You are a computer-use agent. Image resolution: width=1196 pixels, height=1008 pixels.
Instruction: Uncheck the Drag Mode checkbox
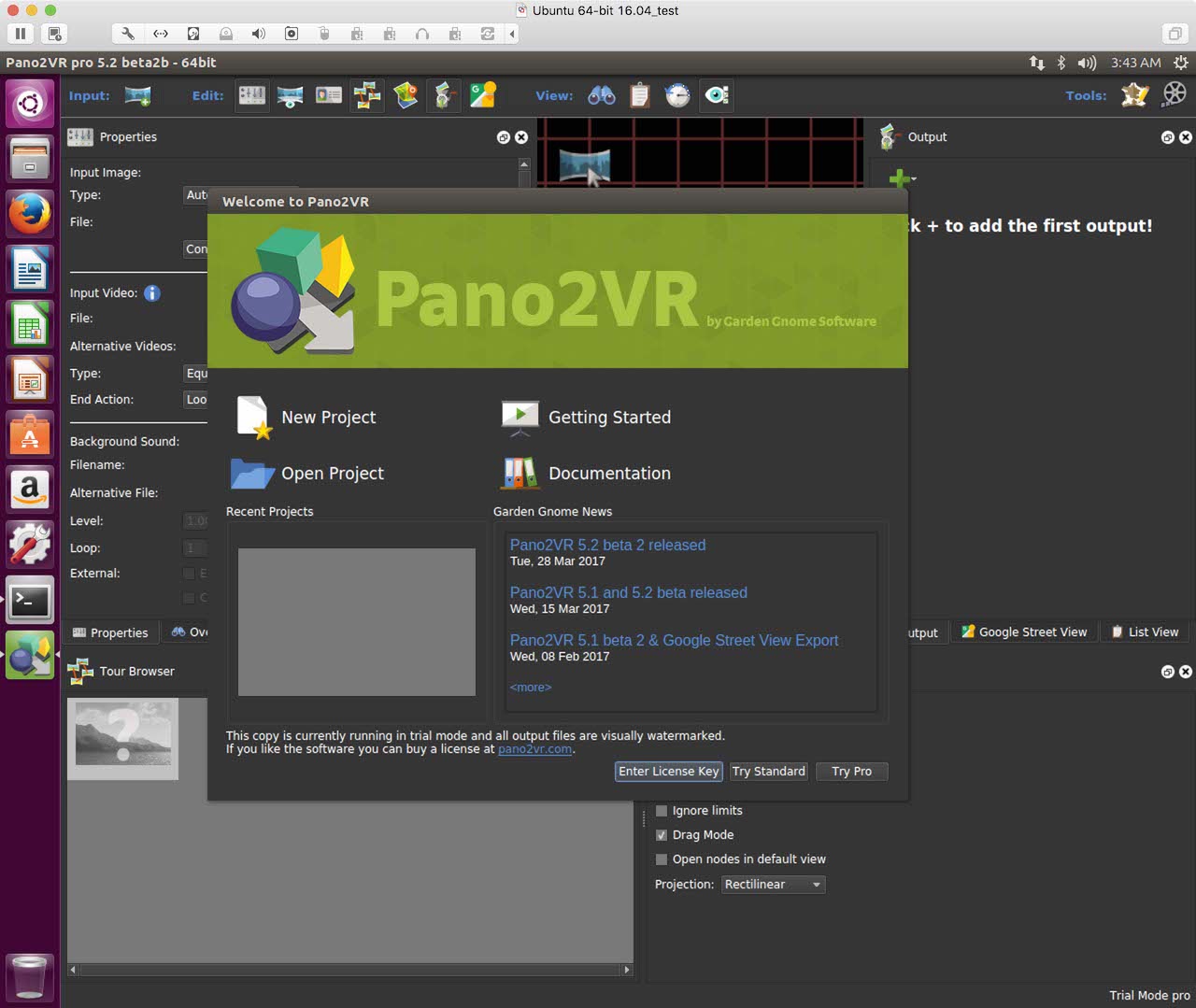(662, 835)
